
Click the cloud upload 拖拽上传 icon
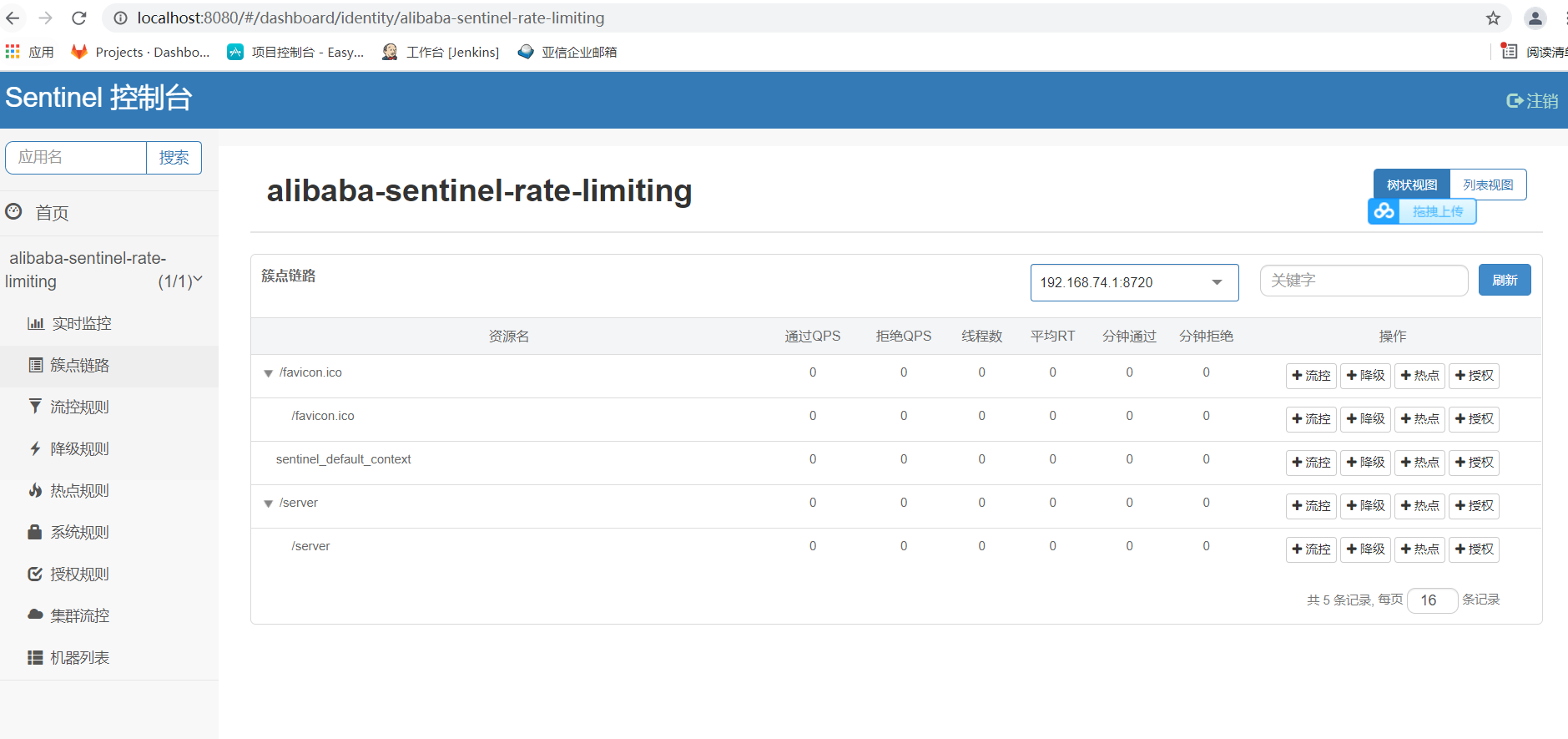coord(1384,211)
